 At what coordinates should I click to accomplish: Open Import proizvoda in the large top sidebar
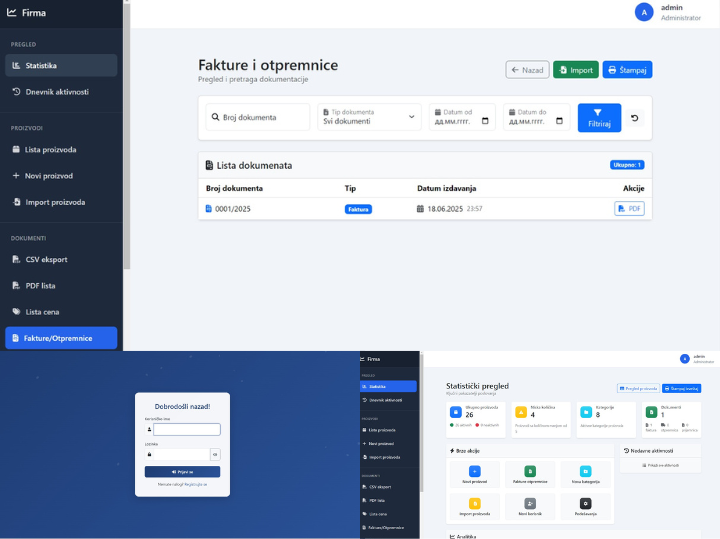[61, 202]
